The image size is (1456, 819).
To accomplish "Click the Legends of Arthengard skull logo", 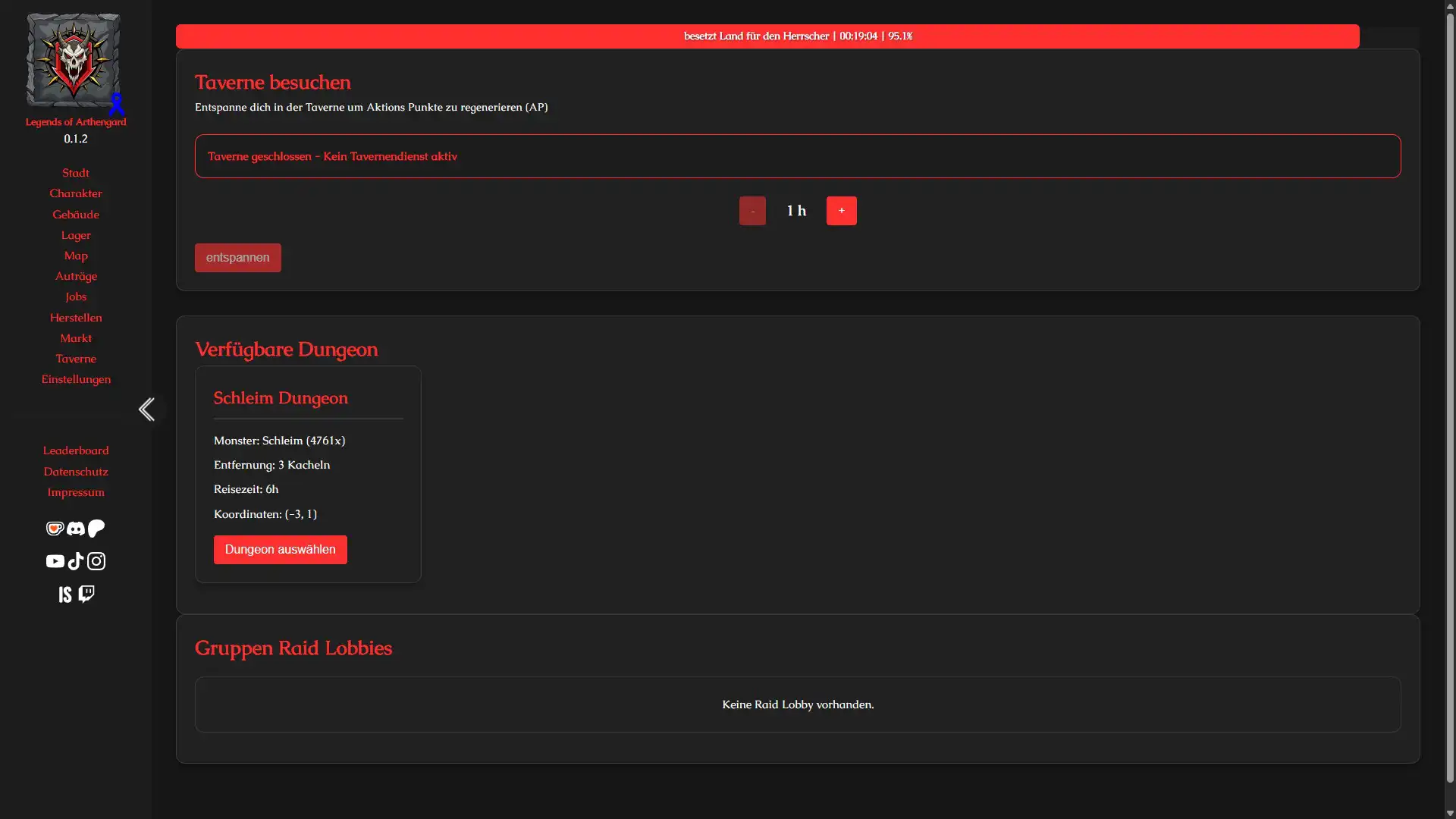I will (73, 61).
